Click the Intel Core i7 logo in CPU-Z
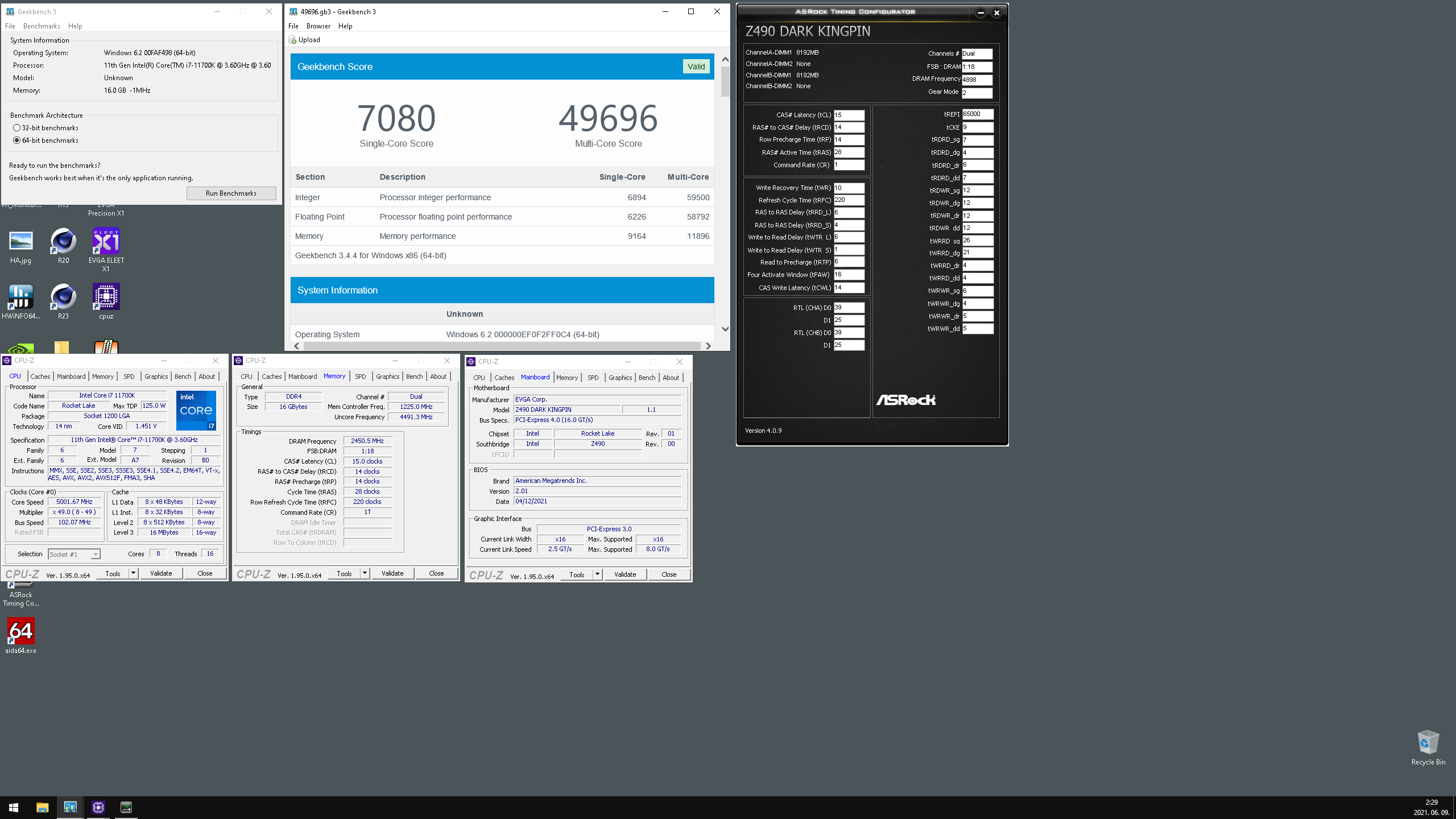The height and width of the screenshot is (819, 1456). point(196,410)
